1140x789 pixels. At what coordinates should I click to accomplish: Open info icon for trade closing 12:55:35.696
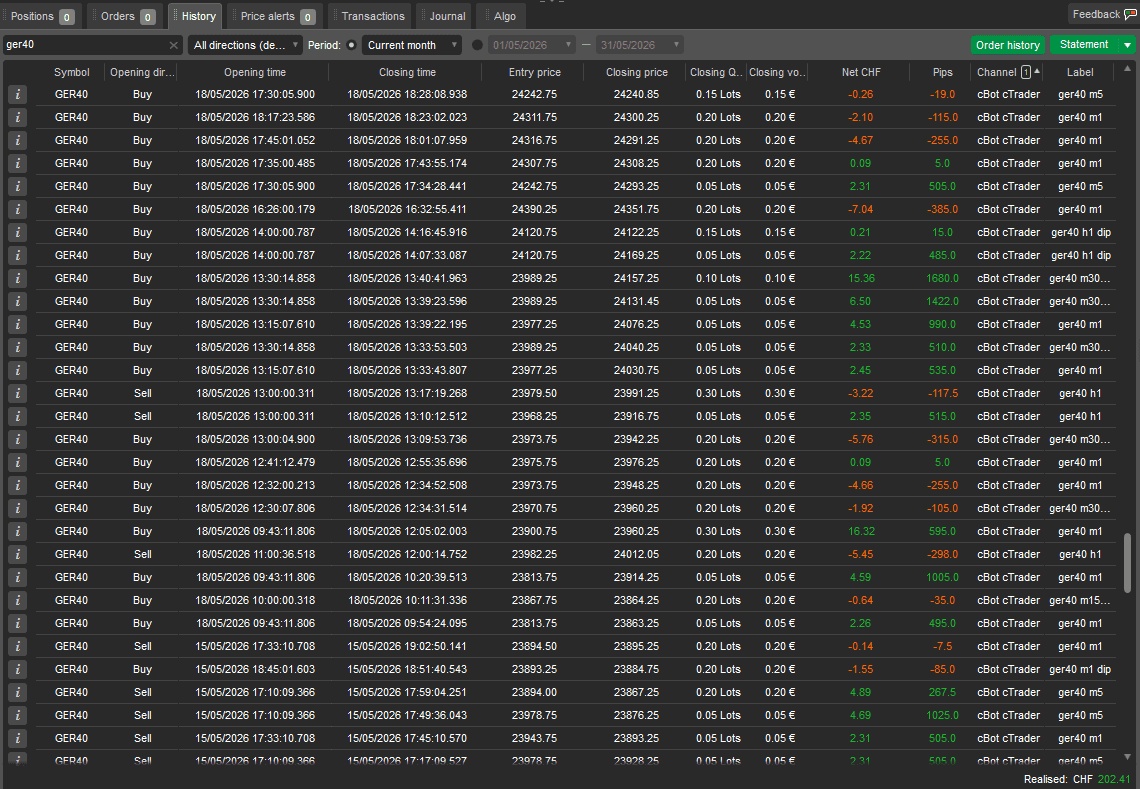(x=17, y=462)
